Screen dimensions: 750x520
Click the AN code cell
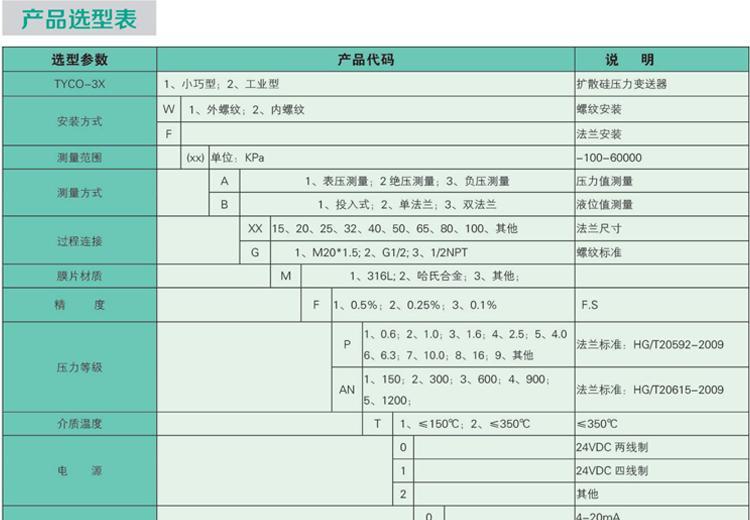(347, 390)
